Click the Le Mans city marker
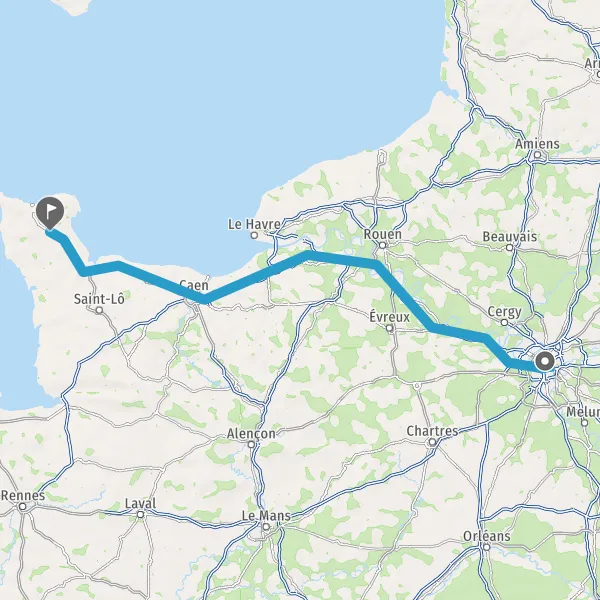The width and height of the screenshot is (600, 600). click(266, 527)
